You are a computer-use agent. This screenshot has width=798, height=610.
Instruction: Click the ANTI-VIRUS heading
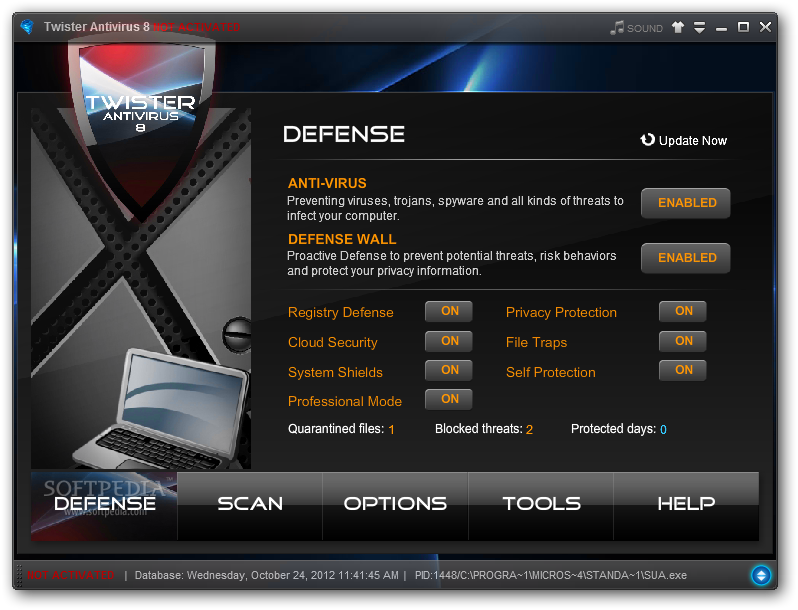tap(327, 183)
